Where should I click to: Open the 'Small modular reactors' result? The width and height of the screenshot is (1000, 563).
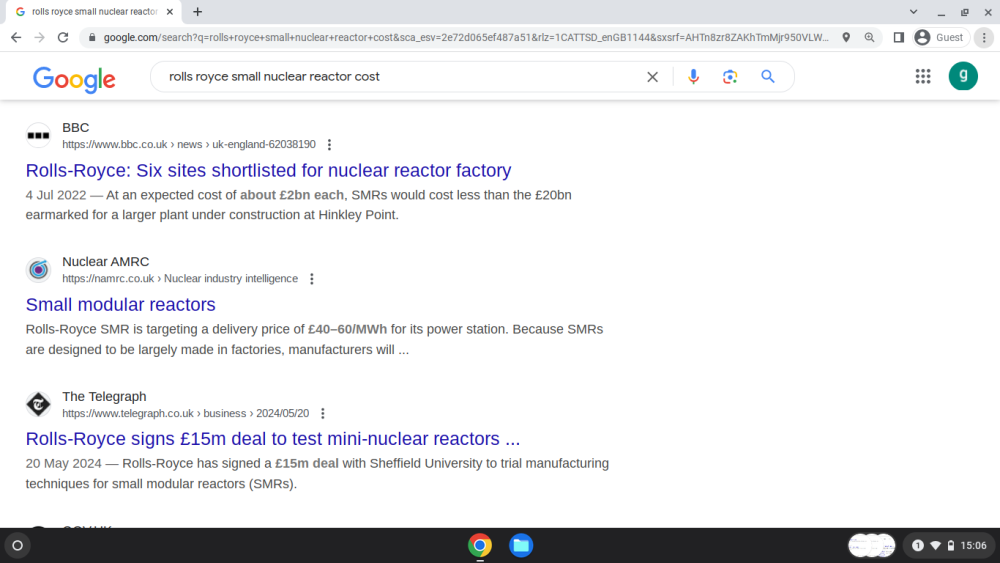point(121,304)
